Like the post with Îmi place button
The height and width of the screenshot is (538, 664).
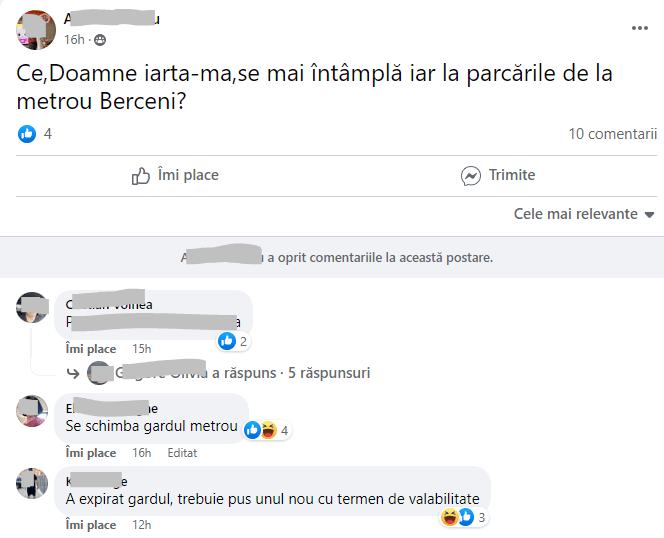176,176
